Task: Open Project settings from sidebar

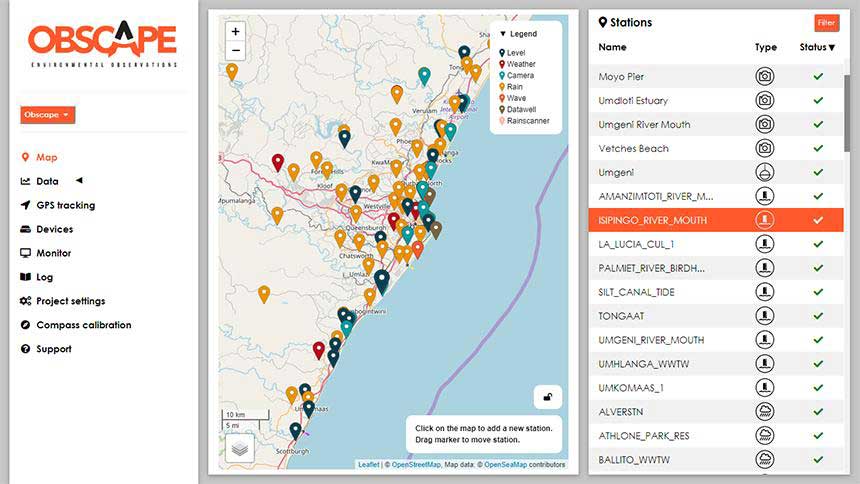Action: point(70,301)
